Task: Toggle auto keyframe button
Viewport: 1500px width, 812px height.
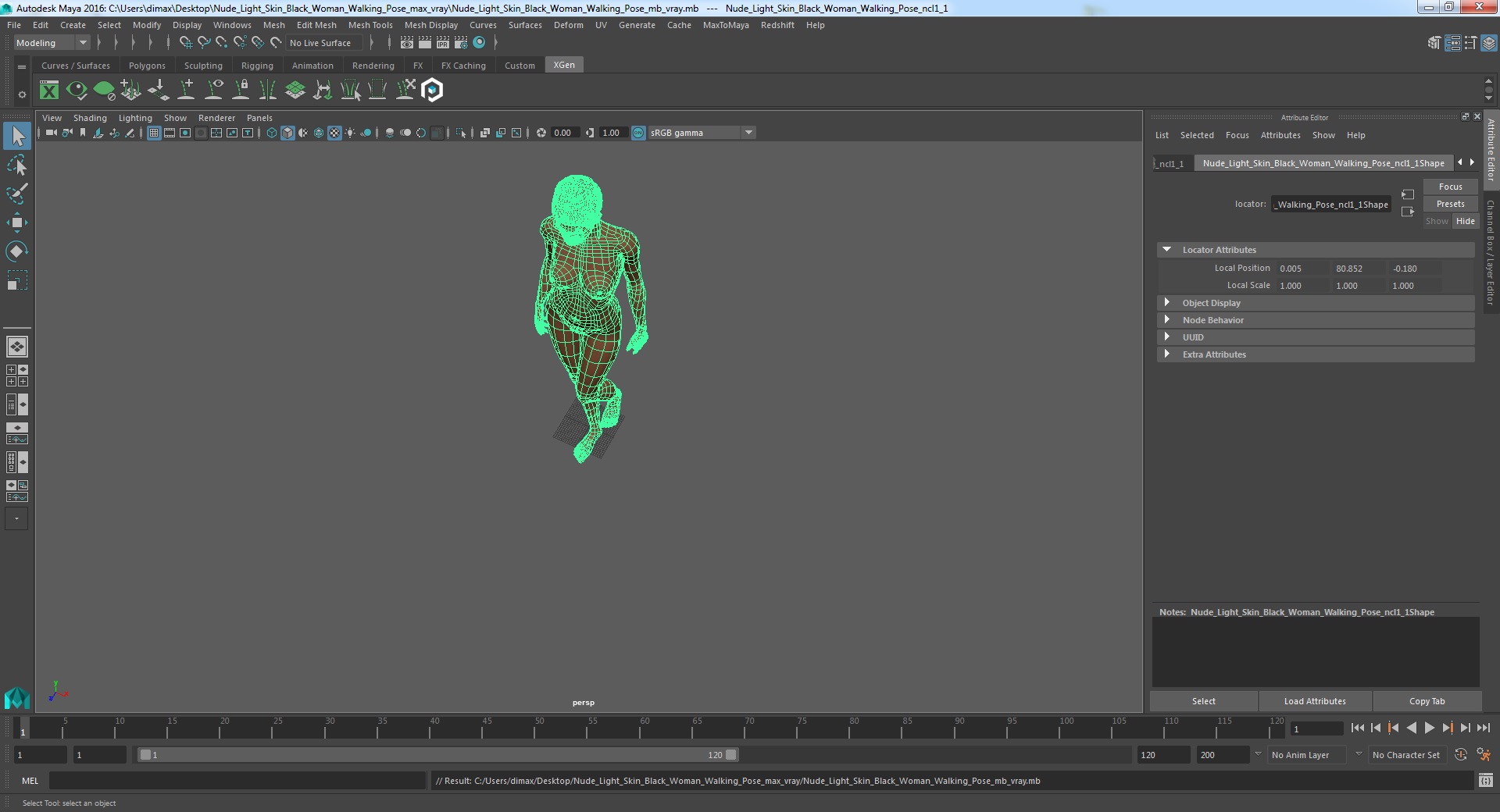Action: (x=1460, y=755)
